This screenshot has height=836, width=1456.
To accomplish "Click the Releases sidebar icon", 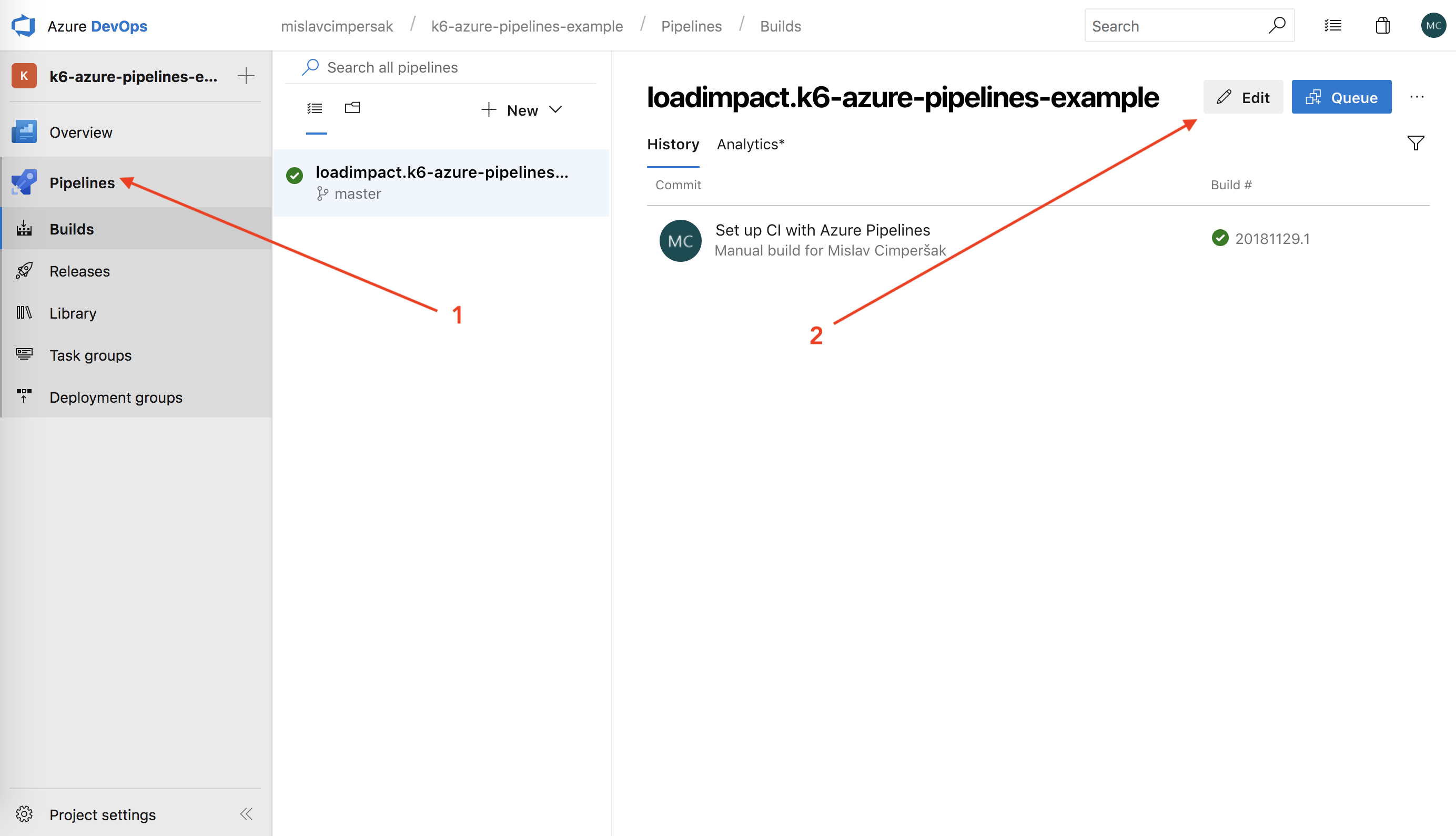I will pos(24,271).
